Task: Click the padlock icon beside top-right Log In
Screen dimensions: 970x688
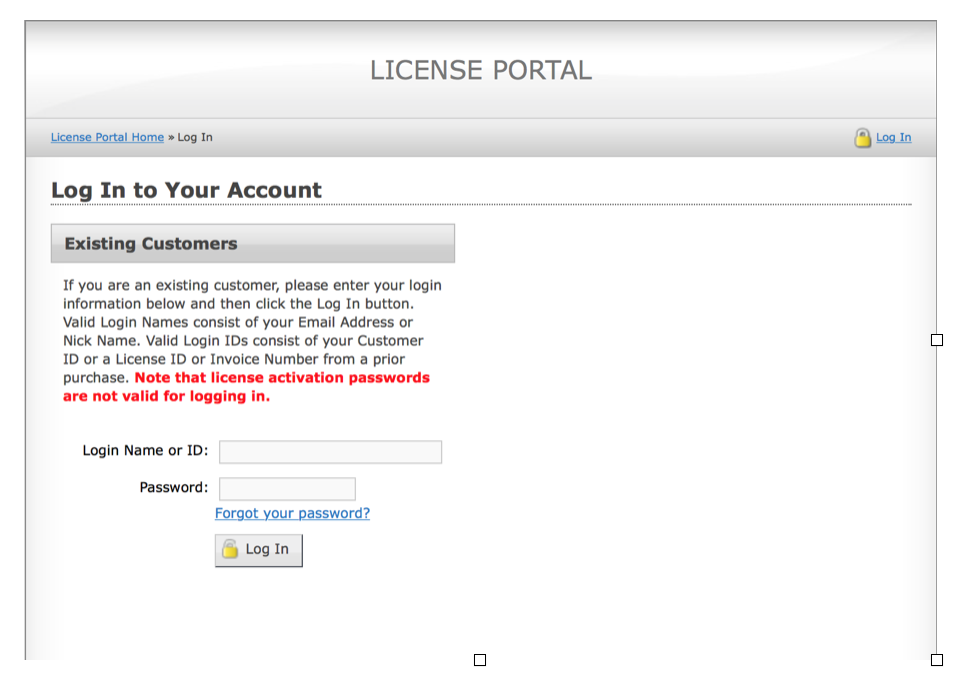Action: (862, 138)
